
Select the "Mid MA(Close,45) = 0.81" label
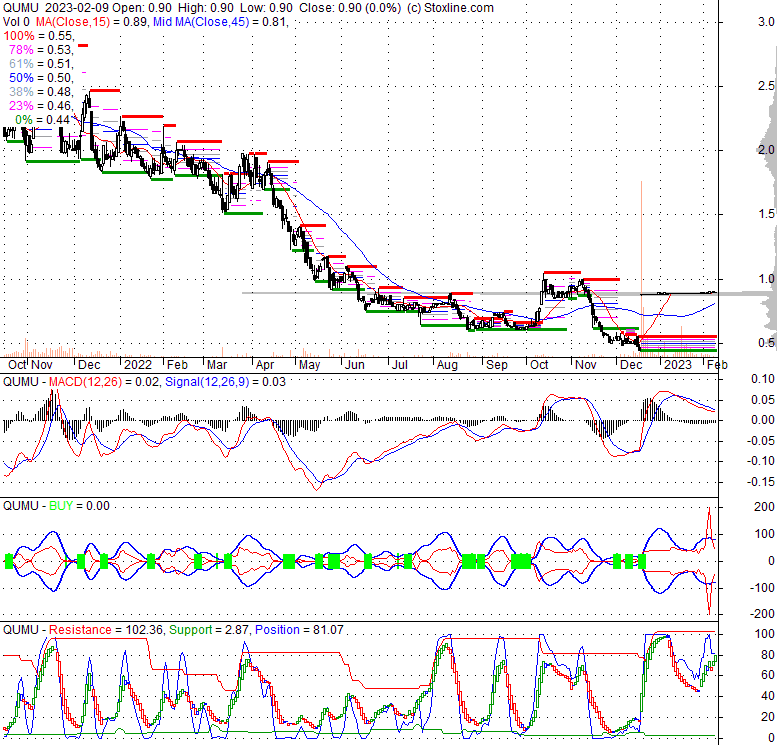click(220, 22)
